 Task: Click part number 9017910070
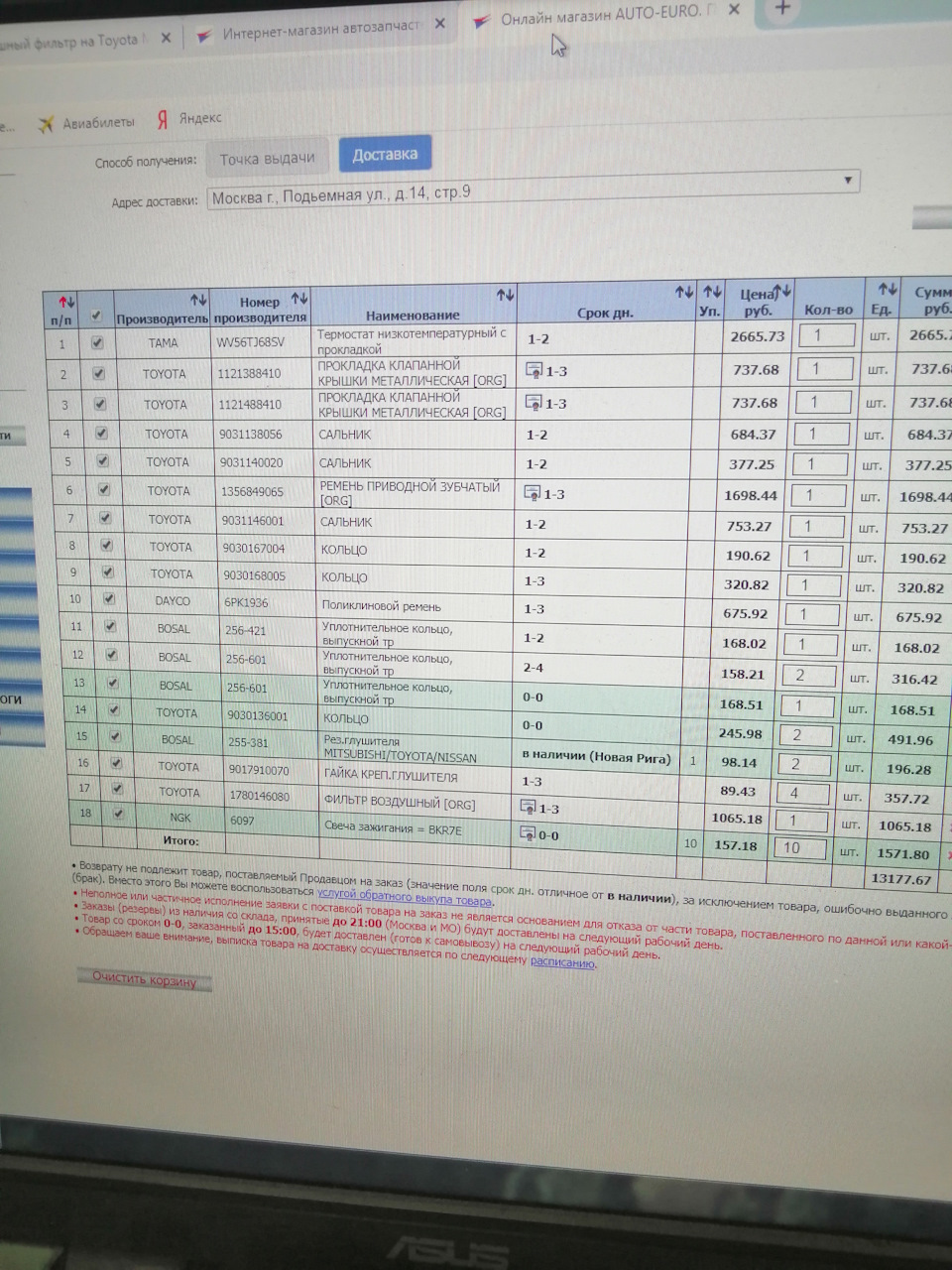[258, 769]
